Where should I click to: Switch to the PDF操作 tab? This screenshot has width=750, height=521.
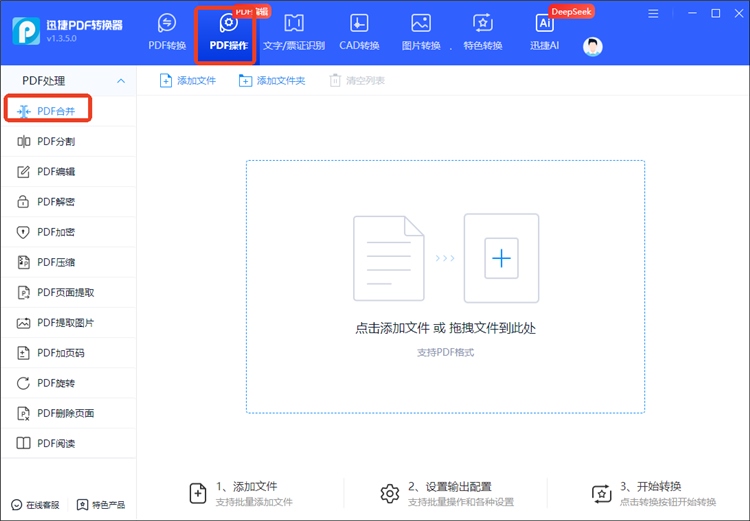click(228, 32)
